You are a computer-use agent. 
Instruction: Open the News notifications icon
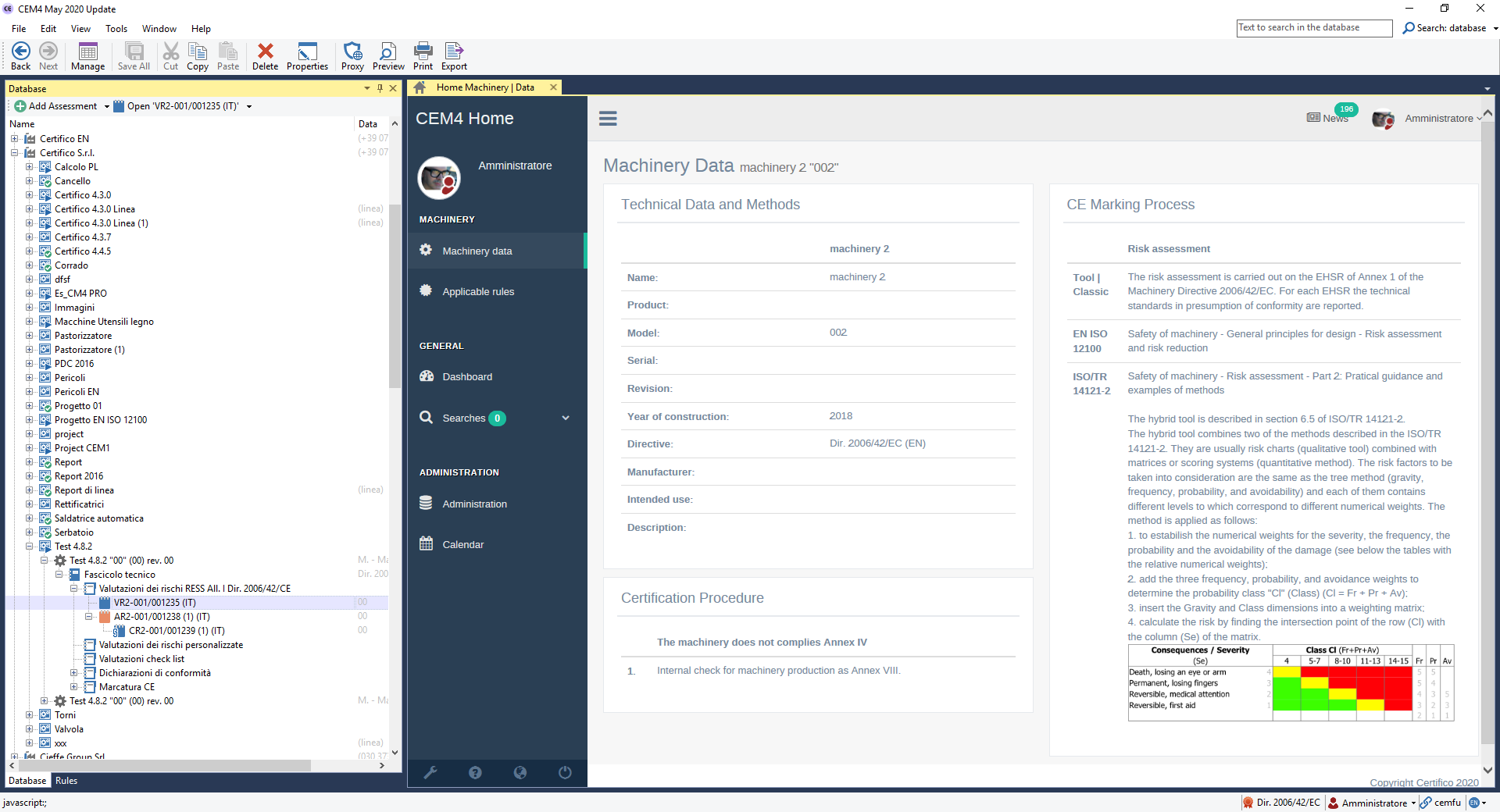(1327, 118)
